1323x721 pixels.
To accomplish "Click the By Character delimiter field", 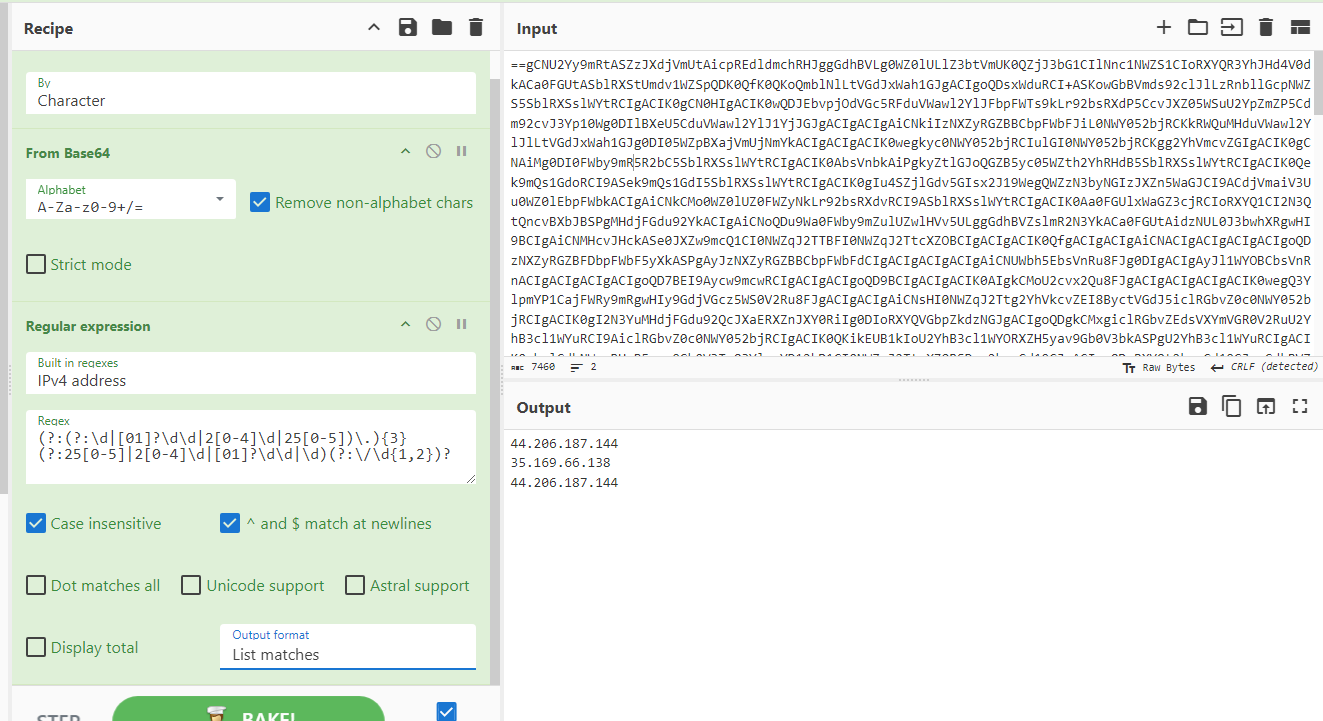I will click(x=251, y=93).
